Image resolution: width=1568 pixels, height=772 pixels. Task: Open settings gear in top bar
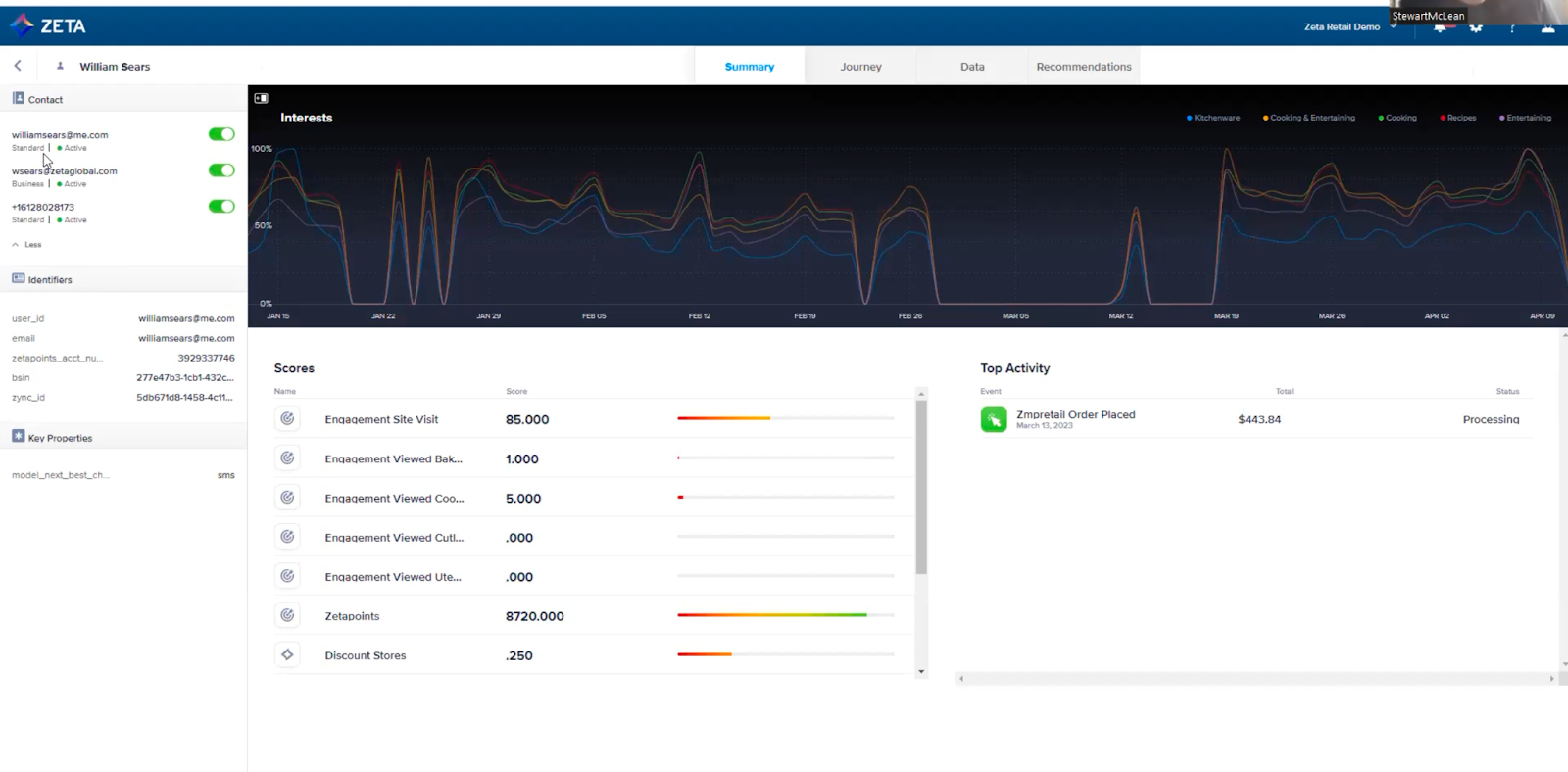point(1476,27)
